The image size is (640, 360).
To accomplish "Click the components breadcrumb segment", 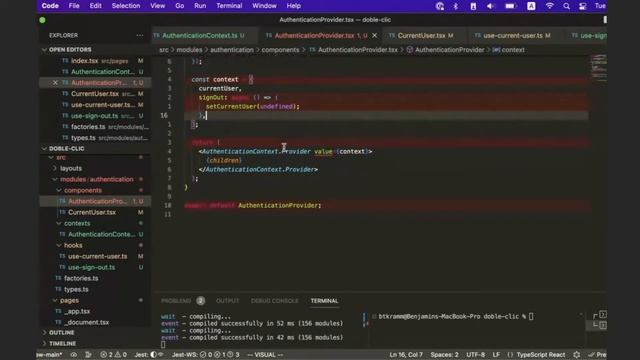I will [280, 50].
